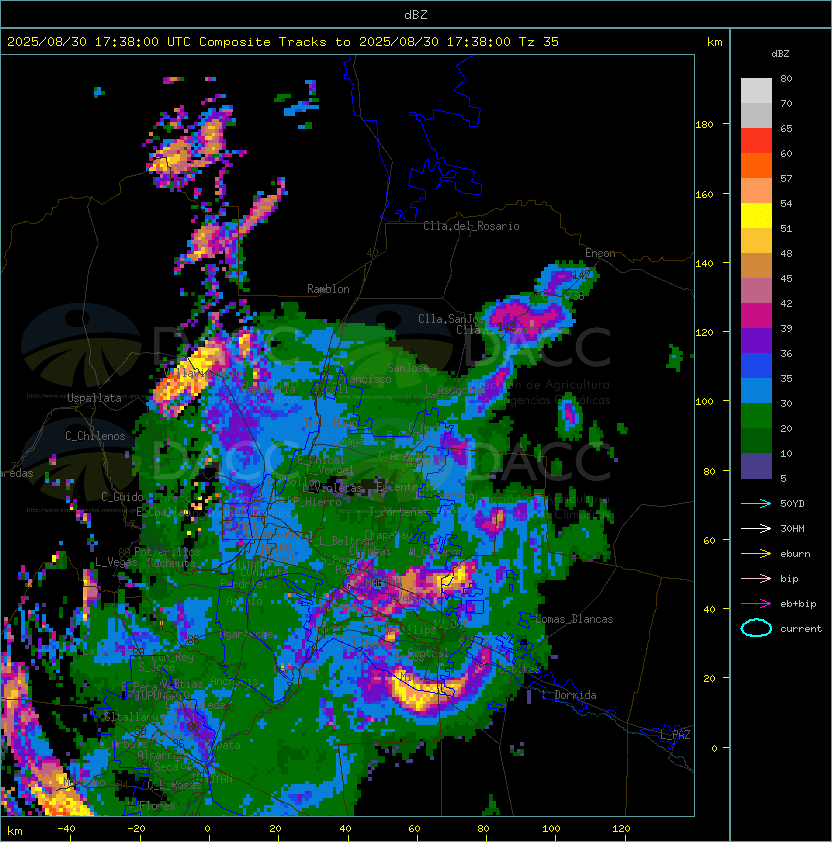Viewport: 832px width, 842px height.
Task: Click the '180' tick on the vertical km axis
Action: tap(704, 124)
